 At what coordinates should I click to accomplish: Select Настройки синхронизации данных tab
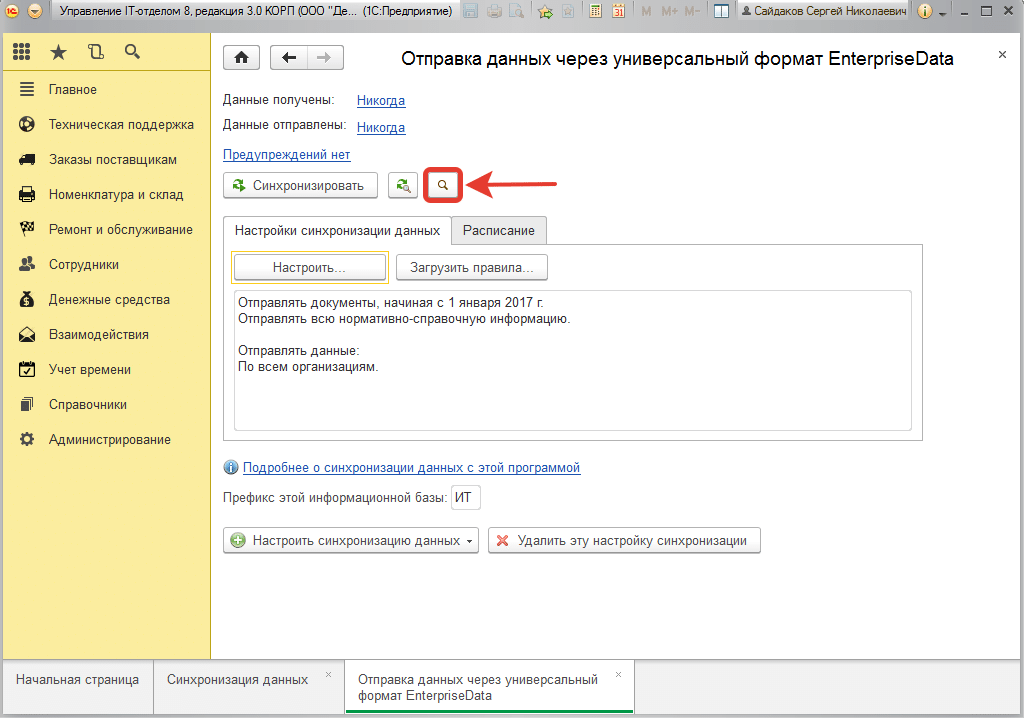click(x=337, y=231)
